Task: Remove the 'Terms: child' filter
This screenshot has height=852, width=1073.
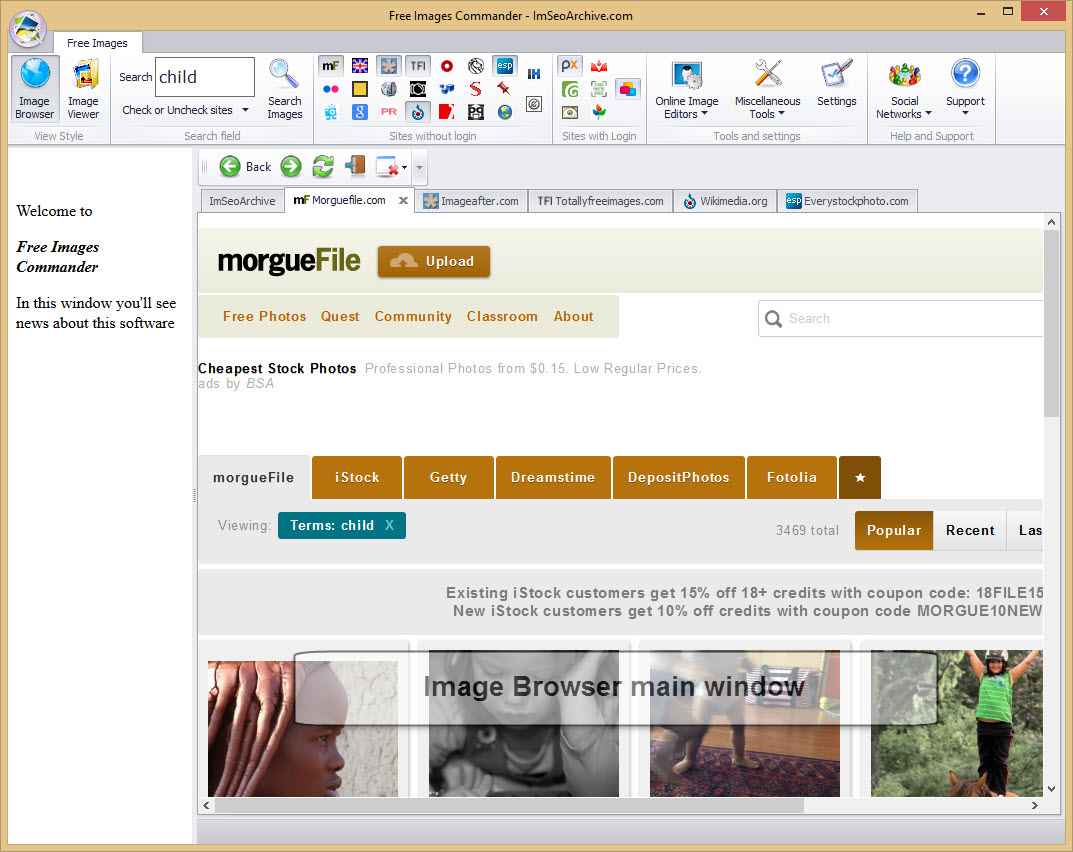Action: [389, 525]
